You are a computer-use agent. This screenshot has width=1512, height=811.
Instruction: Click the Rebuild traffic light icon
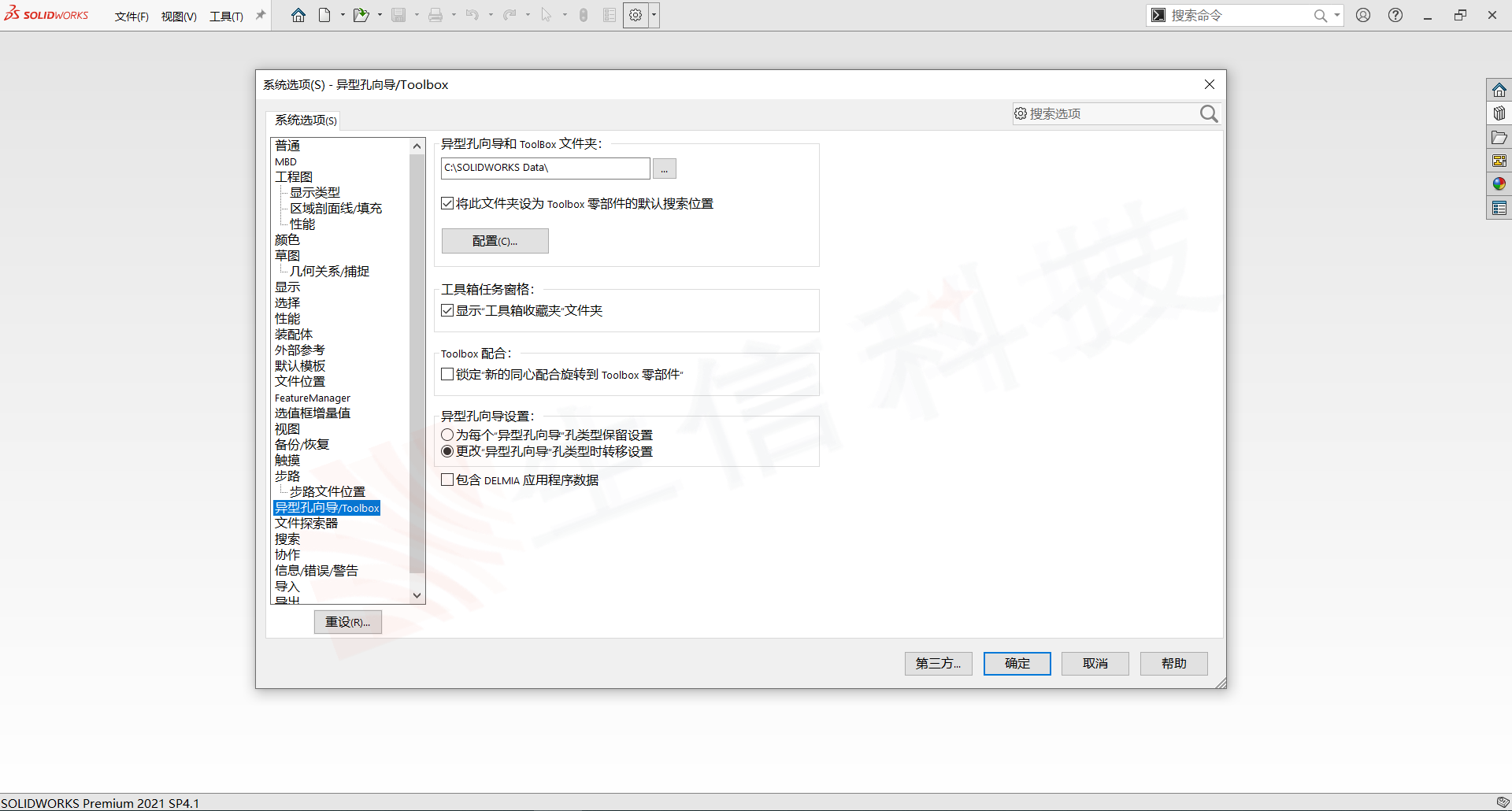[584, 15]
